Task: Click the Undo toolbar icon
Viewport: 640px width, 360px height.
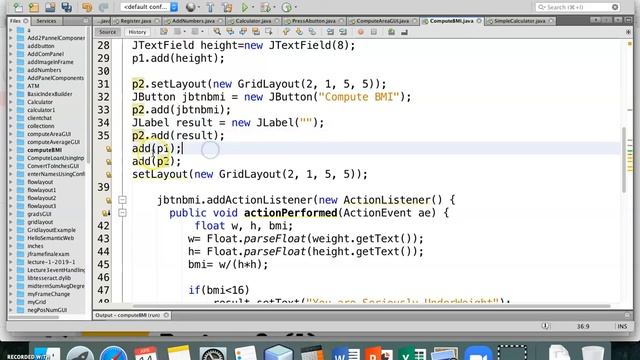Action: click(x=87, y=7)
